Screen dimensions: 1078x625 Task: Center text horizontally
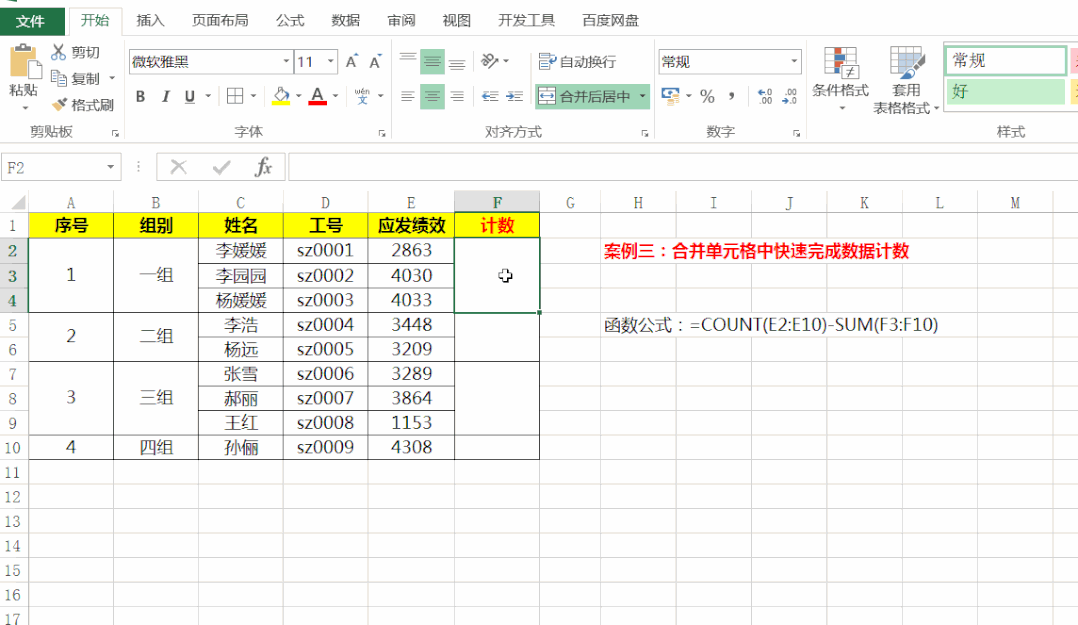[x=432, y=96]
